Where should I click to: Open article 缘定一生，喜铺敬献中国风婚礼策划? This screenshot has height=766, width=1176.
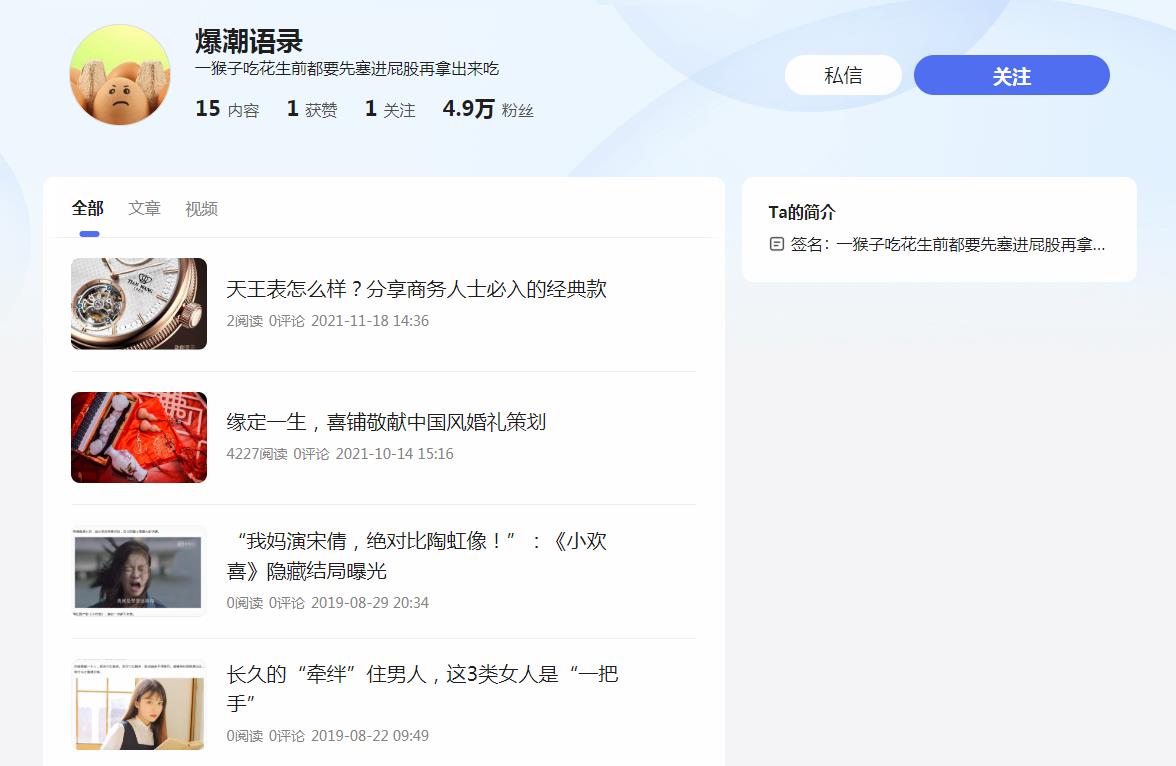pos(386,422)
